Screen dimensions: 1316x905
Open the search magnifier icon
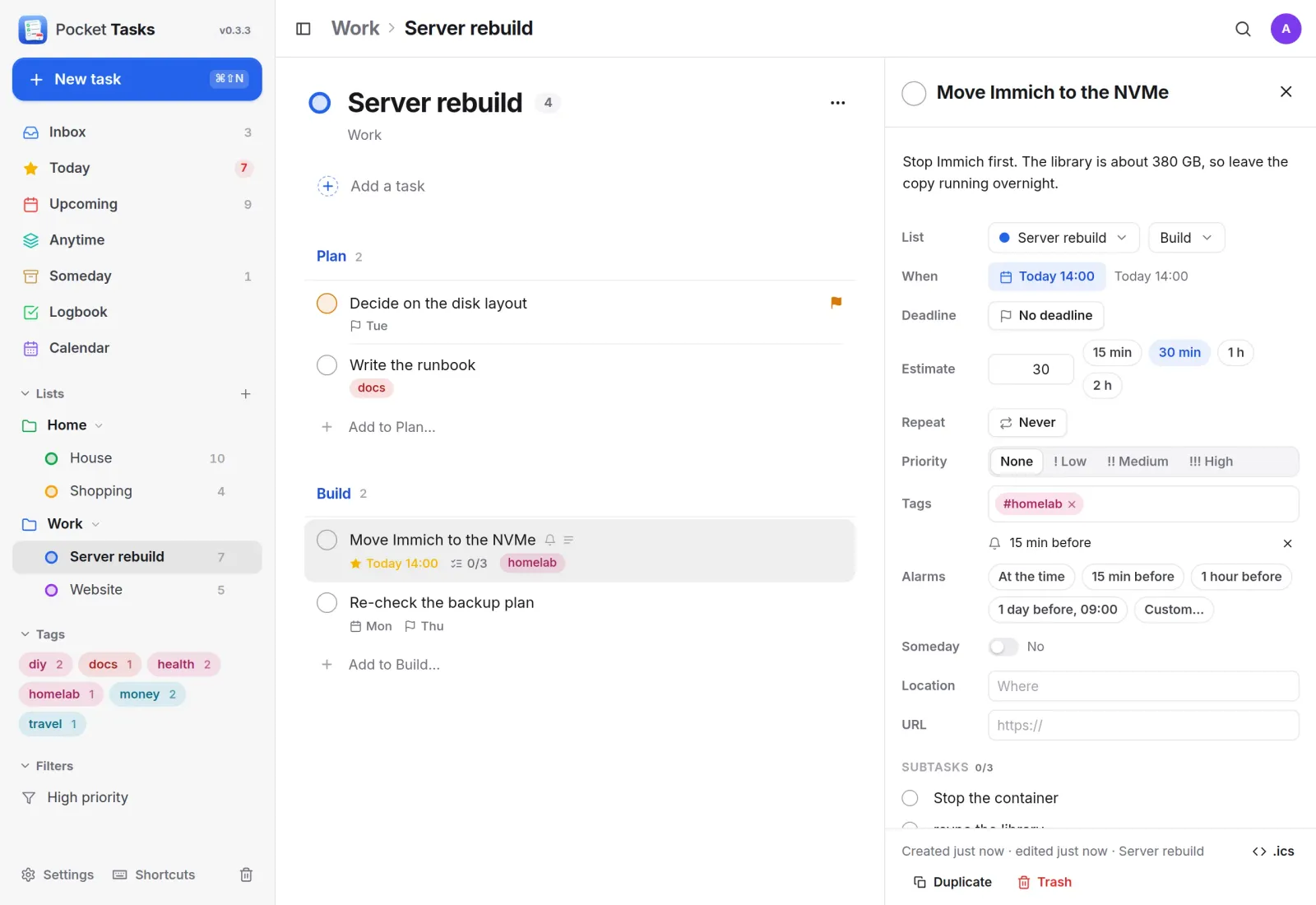coord(1243,29)
